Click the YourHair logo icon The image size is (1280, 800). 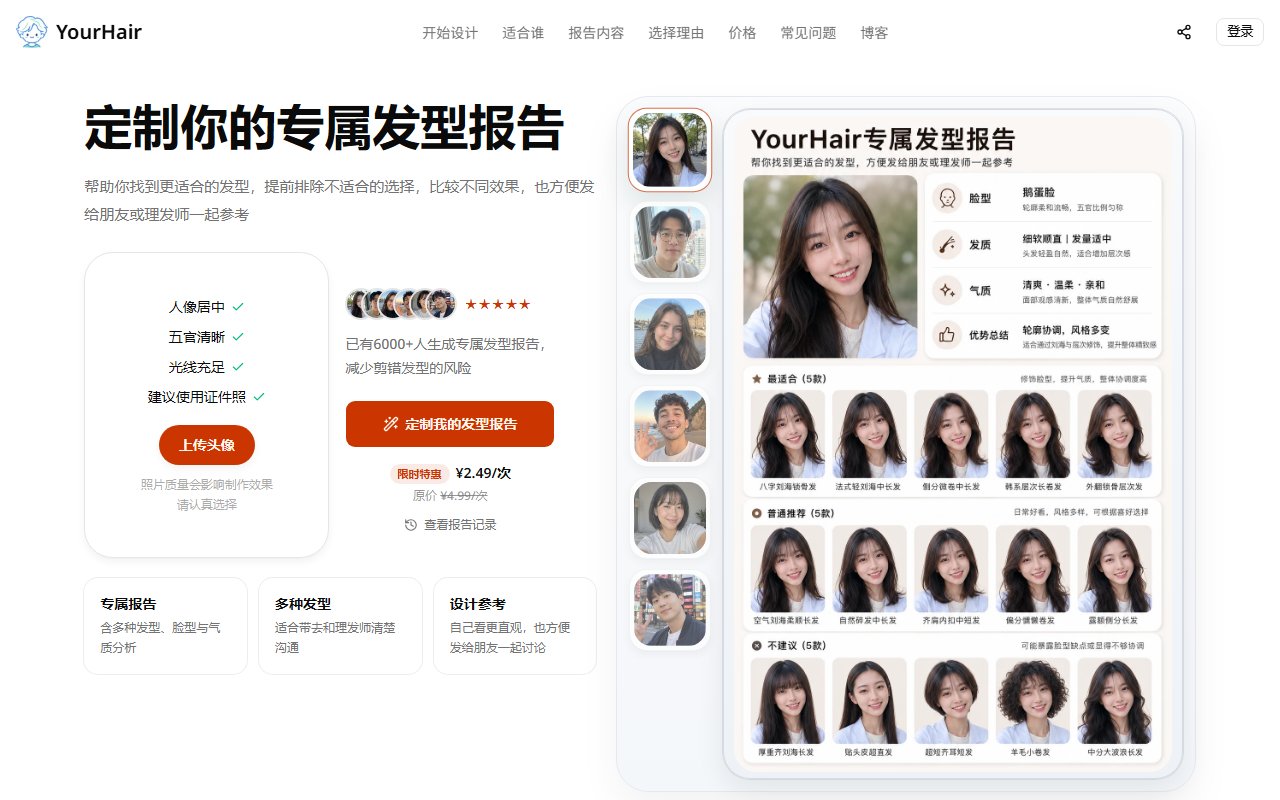pos(32,32)
